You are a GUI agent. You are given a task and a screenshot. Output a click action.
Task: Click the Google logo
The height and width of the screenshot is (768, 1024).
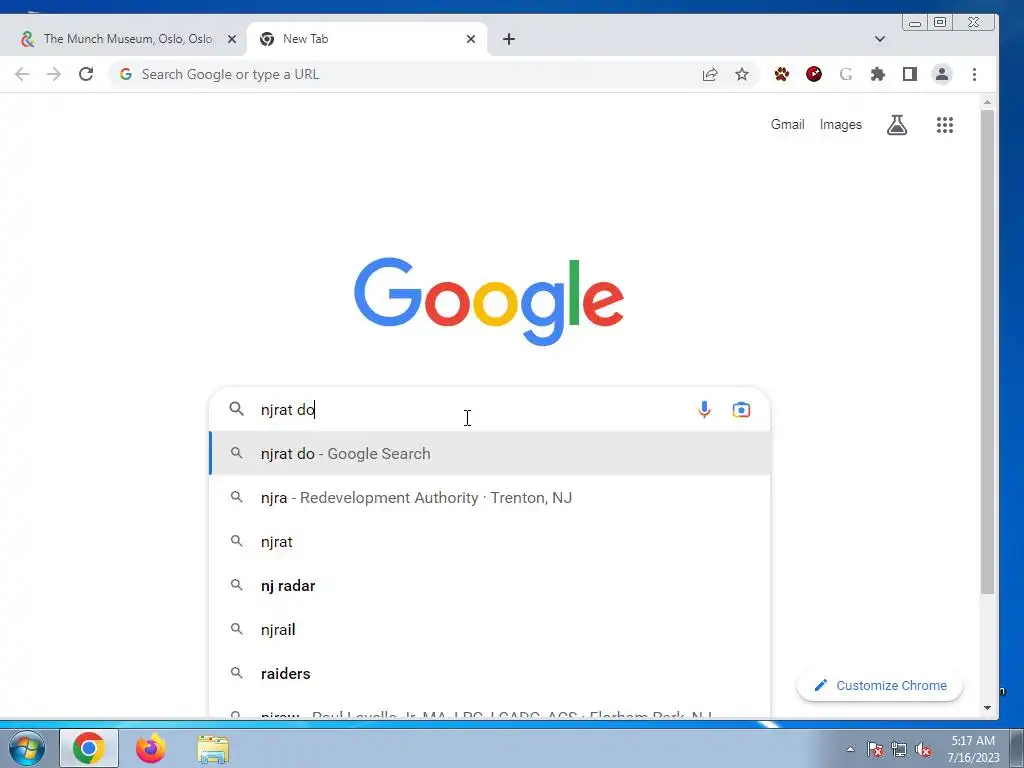[x=488, y=301]
